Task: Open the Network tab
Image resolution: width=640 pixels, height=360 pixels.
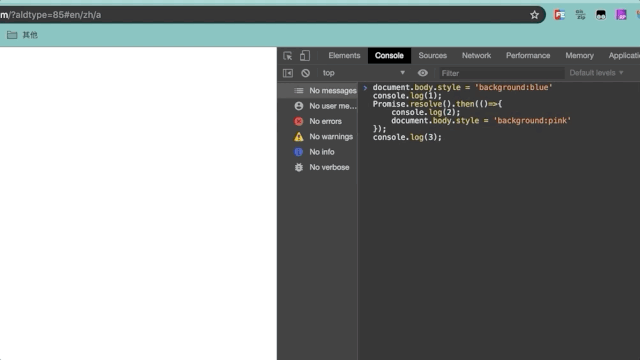Action: [476, 56]
